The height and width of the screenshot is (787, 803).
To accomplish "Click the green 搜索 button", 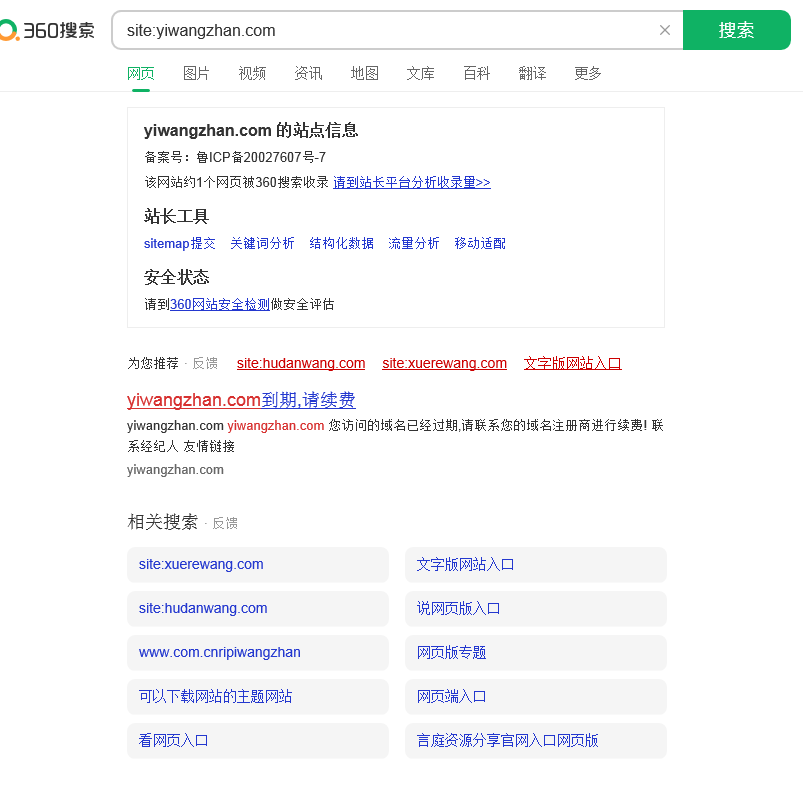I will click(736, 30).
